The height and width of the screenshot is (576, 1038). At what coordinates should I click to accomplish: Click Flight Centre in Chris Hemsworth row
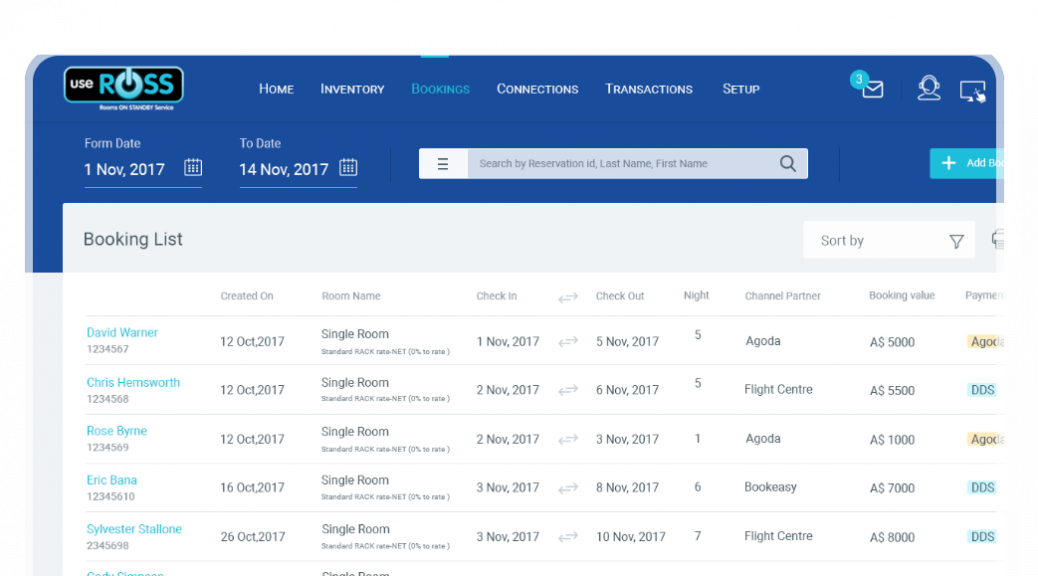tap(778, 389)
